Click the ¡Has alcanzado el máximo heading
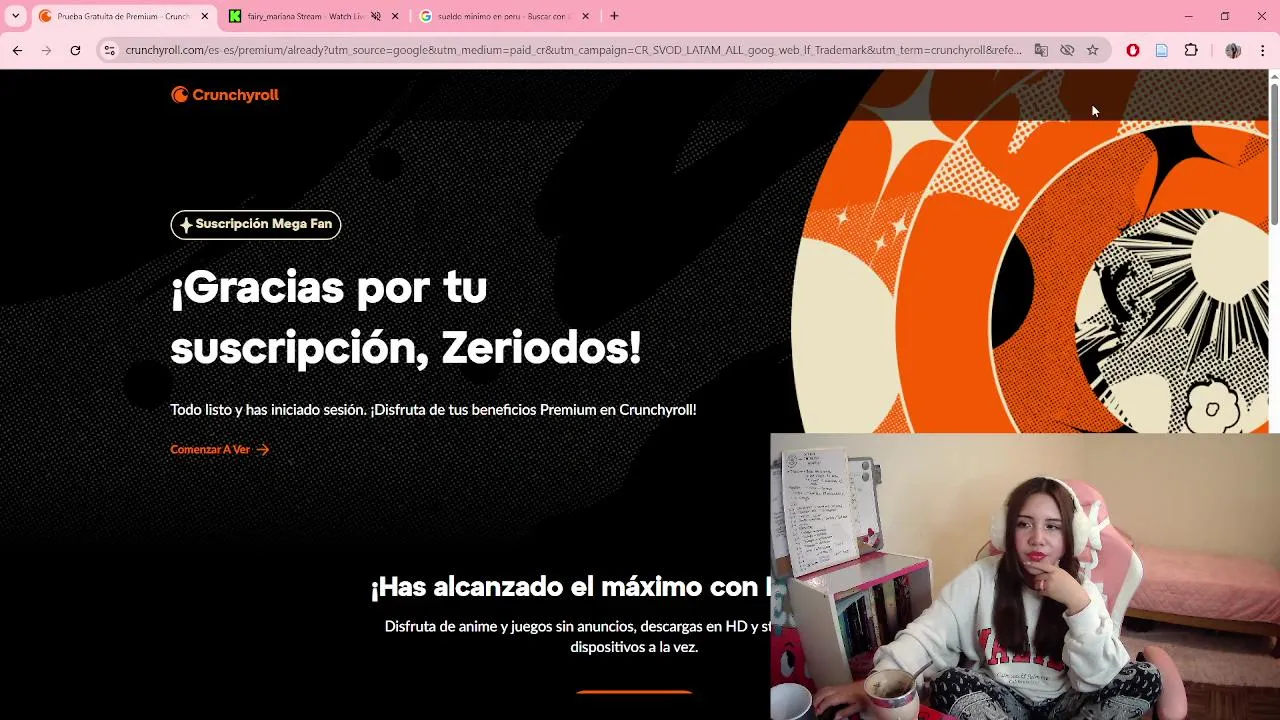The image size is (1280, 720). coord(570,587)
